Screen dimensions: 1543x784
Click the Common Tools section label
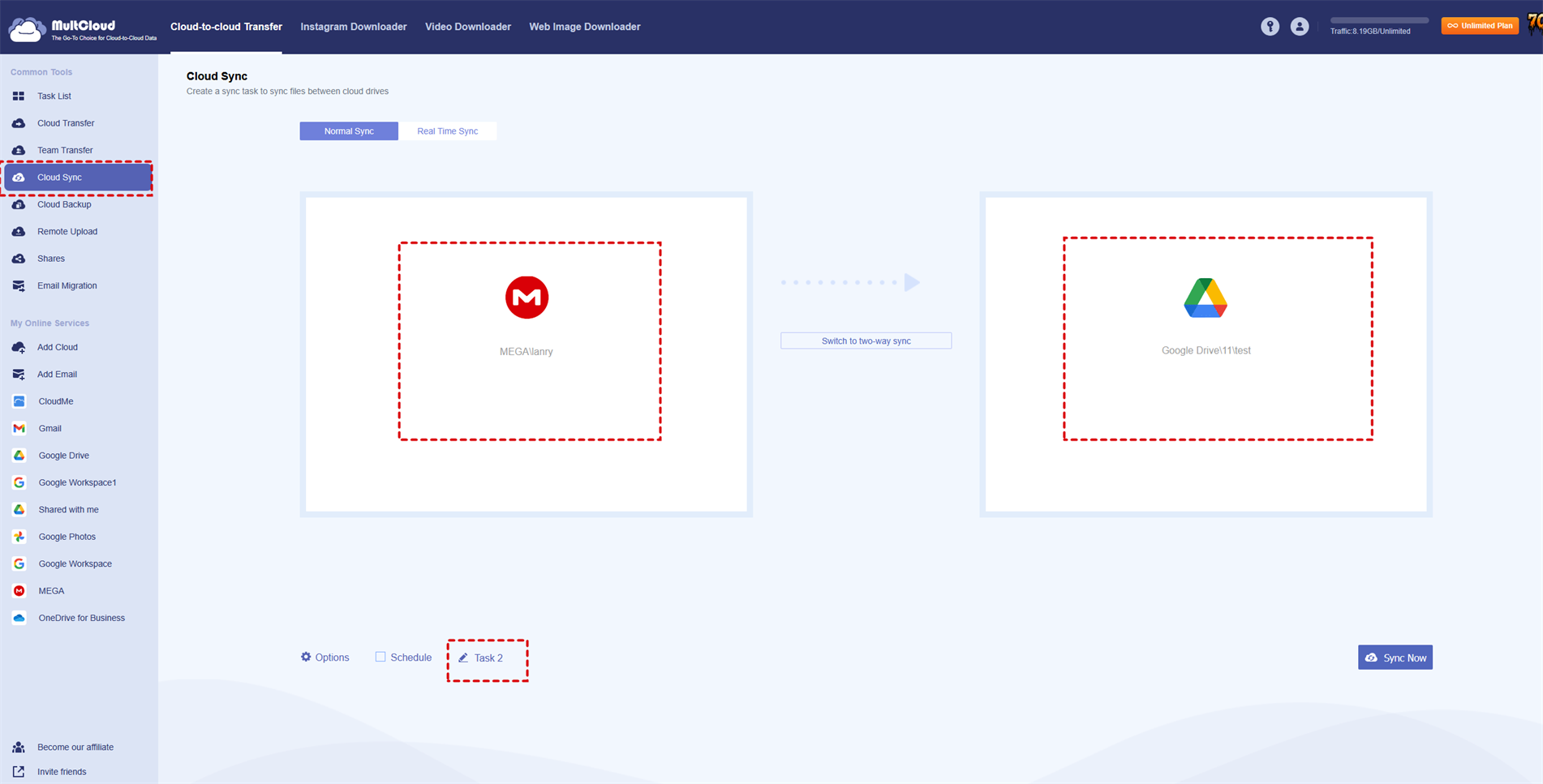pos(41,72)
